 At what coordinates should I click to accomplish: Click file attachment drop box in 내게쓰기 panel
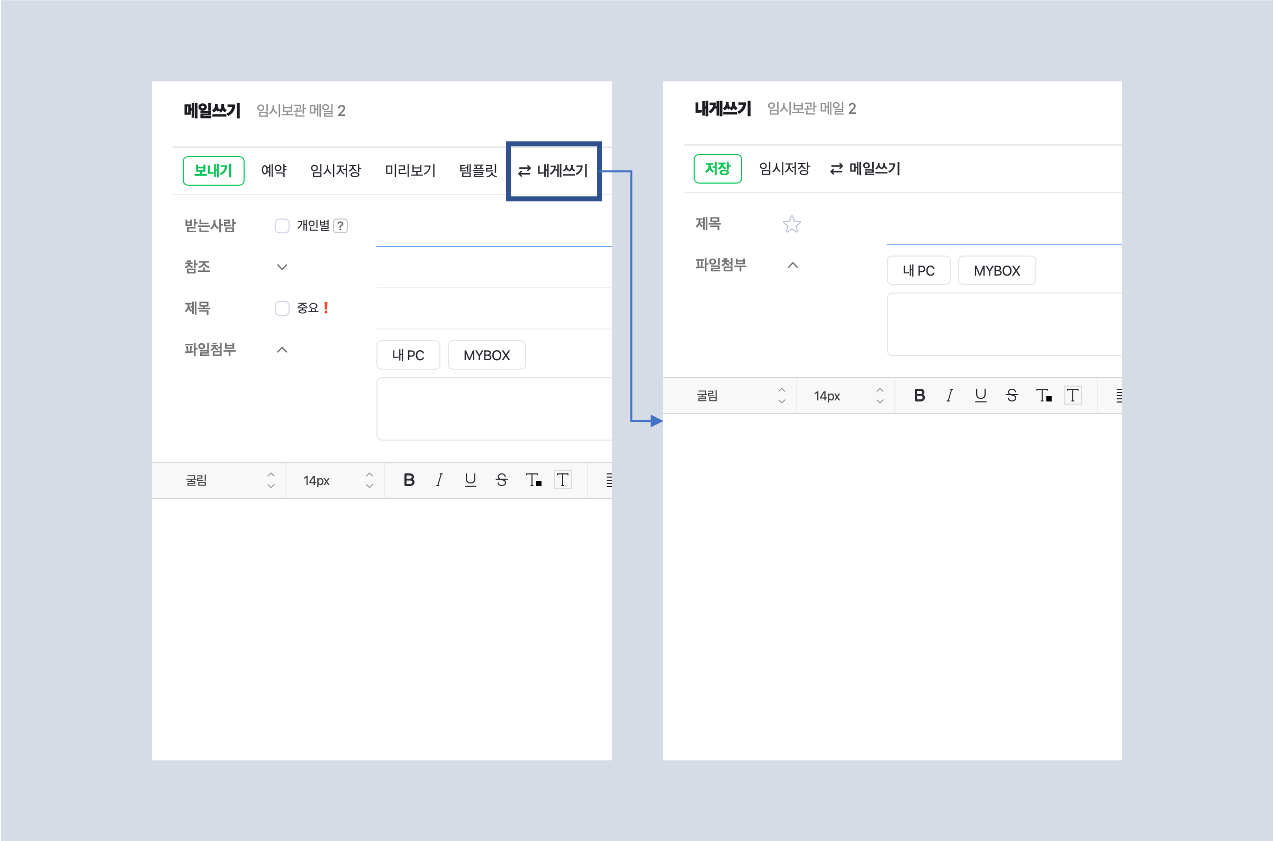coord(1004,324)
